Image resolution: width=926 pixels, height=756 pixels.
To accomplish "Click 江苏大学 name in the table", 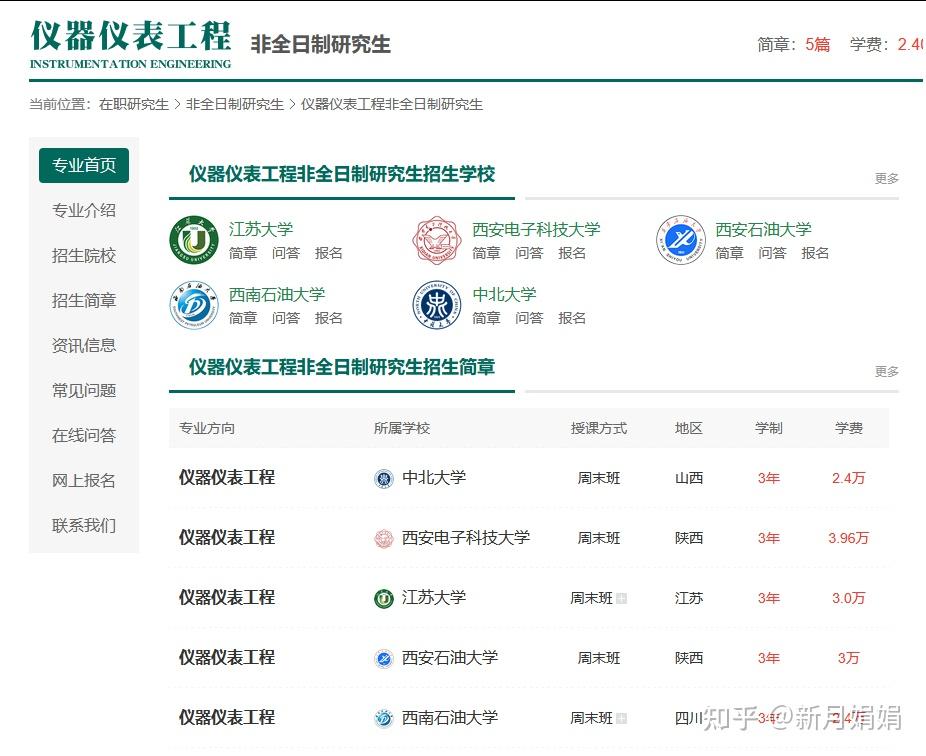I will (x=434, y=598).
